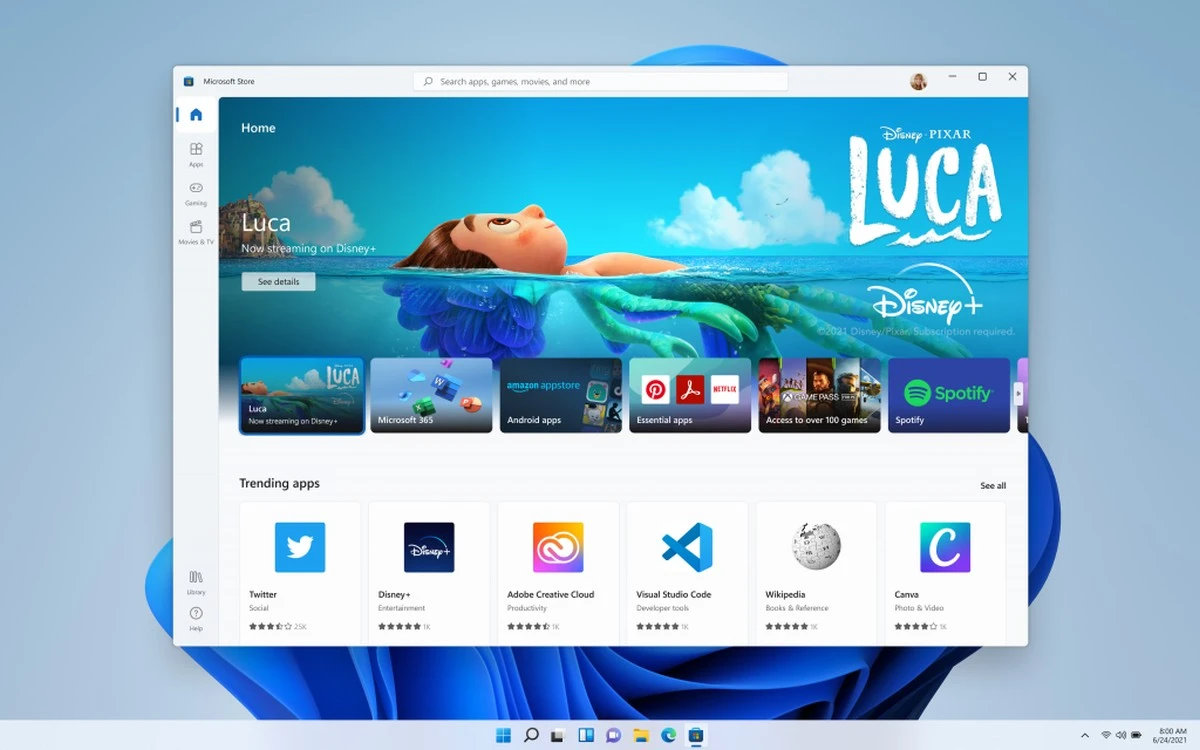Viewport: 1200px width, 750px height.
Task: Open your Library from the sidebar
Action: coord(195,585)
